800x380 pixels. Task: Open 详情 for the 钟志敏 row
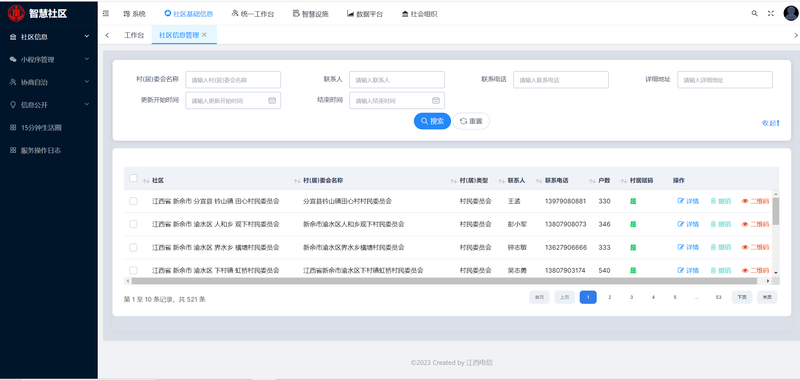point(688,247)
